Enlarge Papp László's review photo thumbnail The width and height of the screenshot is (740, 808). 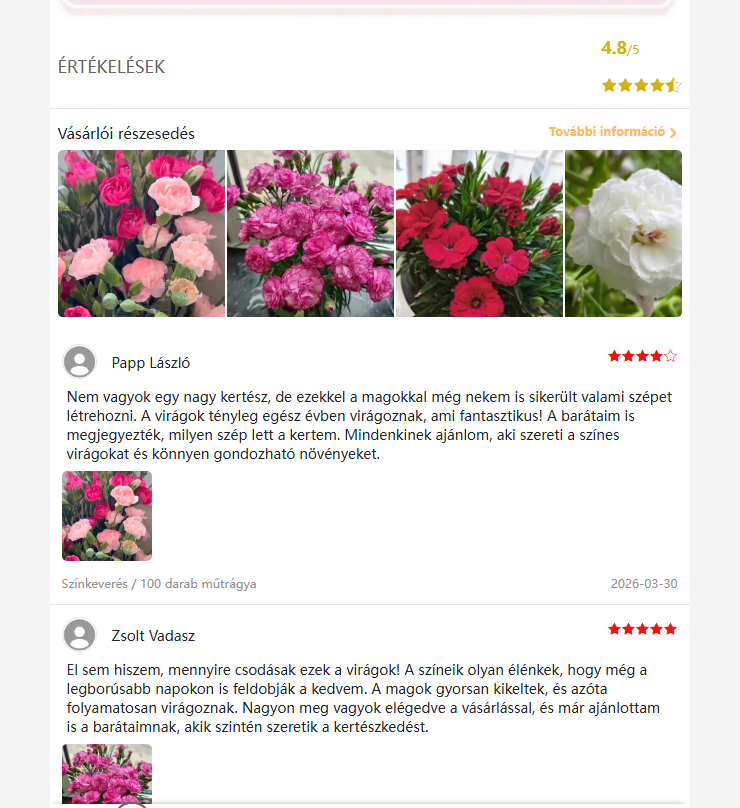tap(107, 516)
